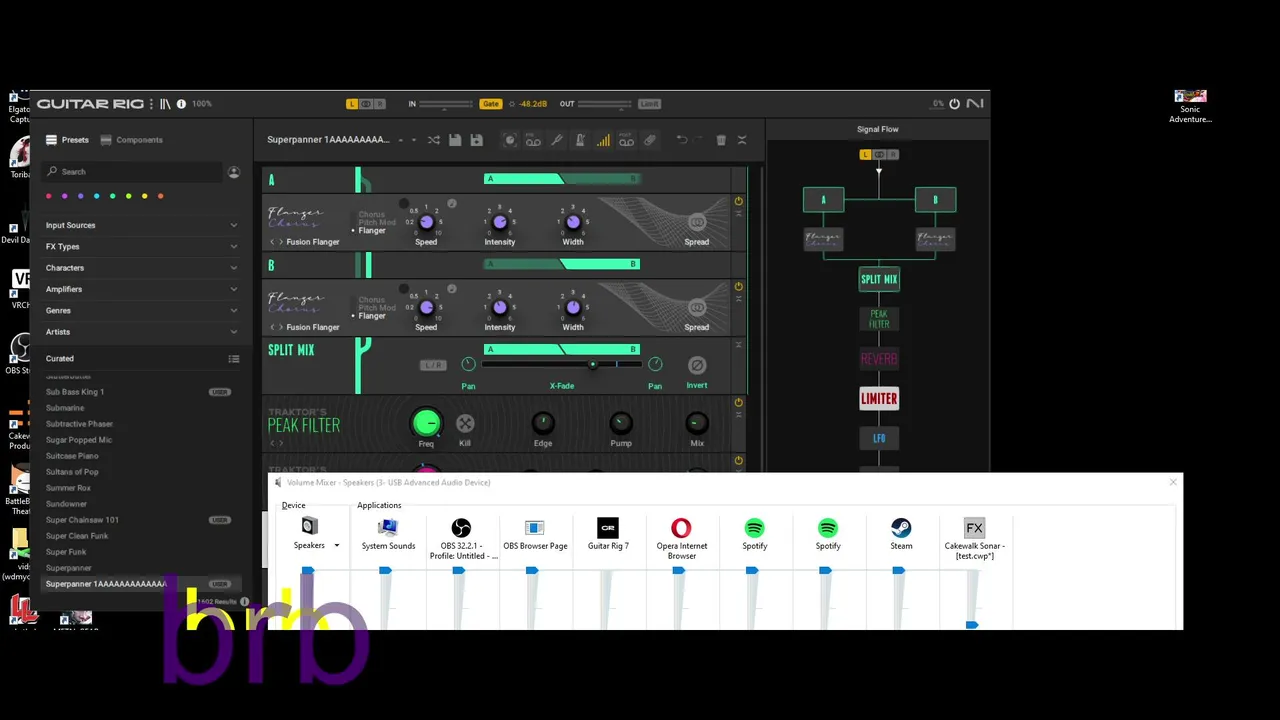Switch to the Components tab

tap(131, 140)
